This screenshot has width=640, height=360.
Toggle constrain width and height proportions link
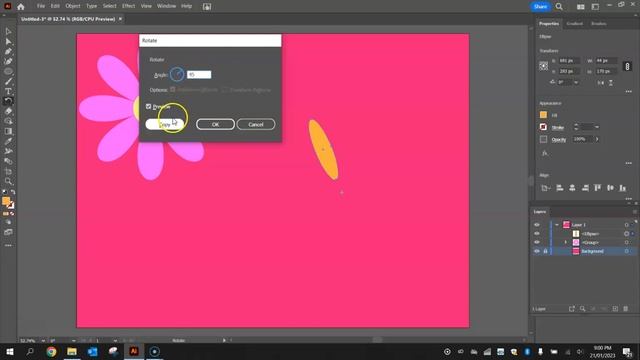click(x=627, y=66)
